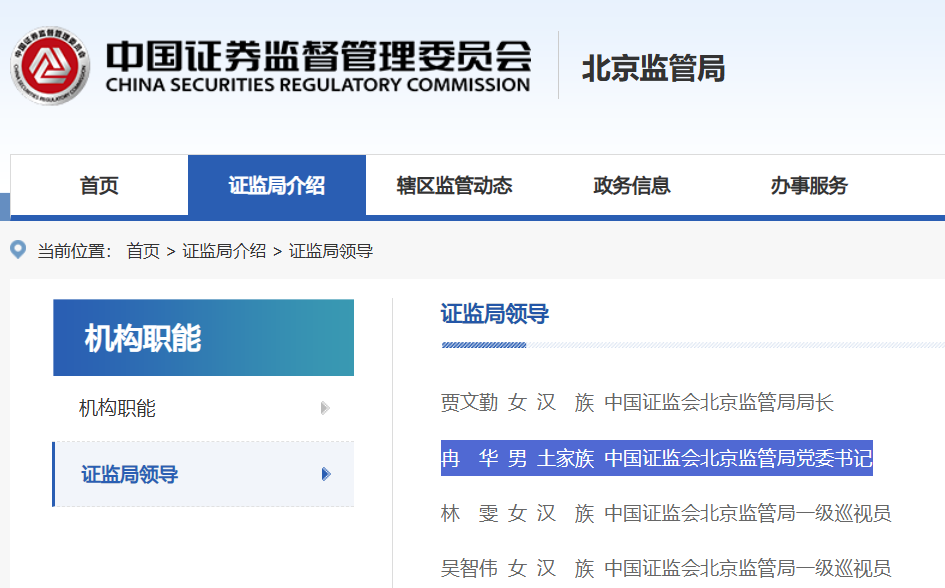The width and height of the screenshot is (945, 588).
Task: Open the 辖区监管动态 navigation tab
Action: point(454,185)
